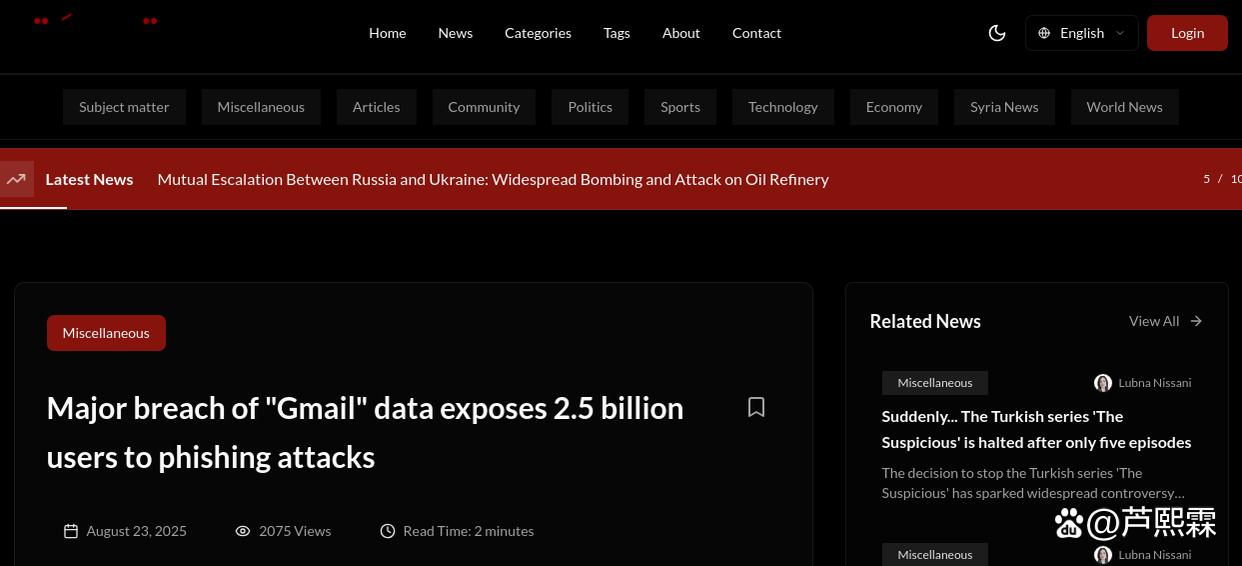Open the Turkish series 'The Suspicious' article
1242x566 pixels.
1036,429
